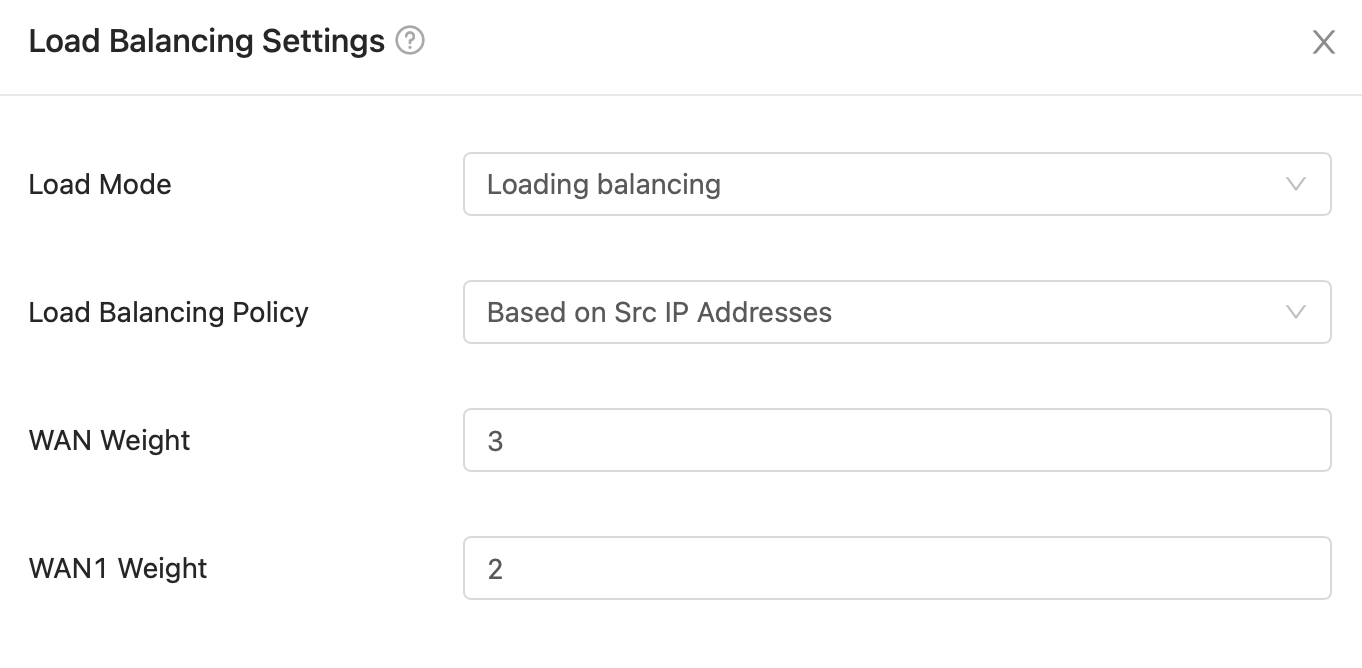
Task: Click the Load Balancing Policy chevron arrow
Action: click(1296, 312)
